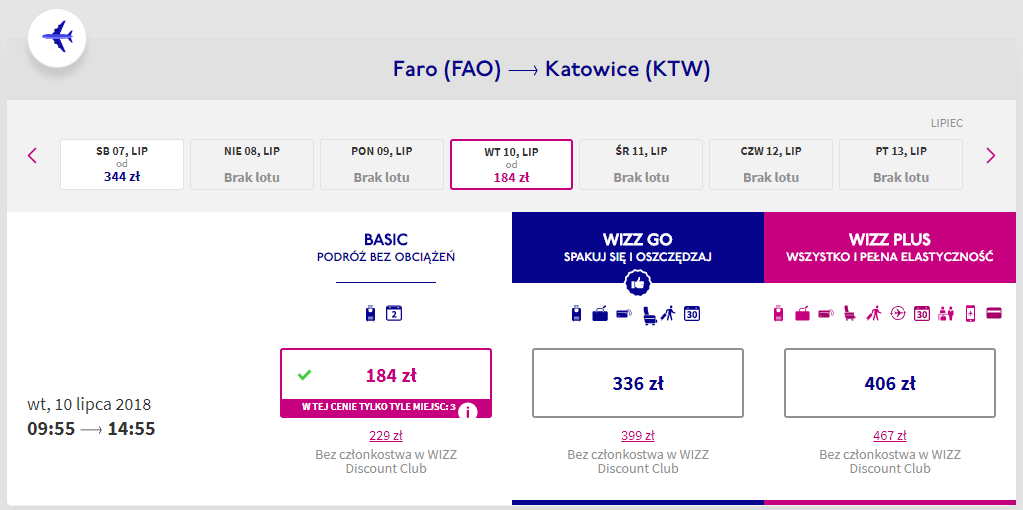Image resolution: width=1023 pixels, height=510 pixels.
Task: Choose the SB 07, LIP date tab
Action: tap(122, 164)
